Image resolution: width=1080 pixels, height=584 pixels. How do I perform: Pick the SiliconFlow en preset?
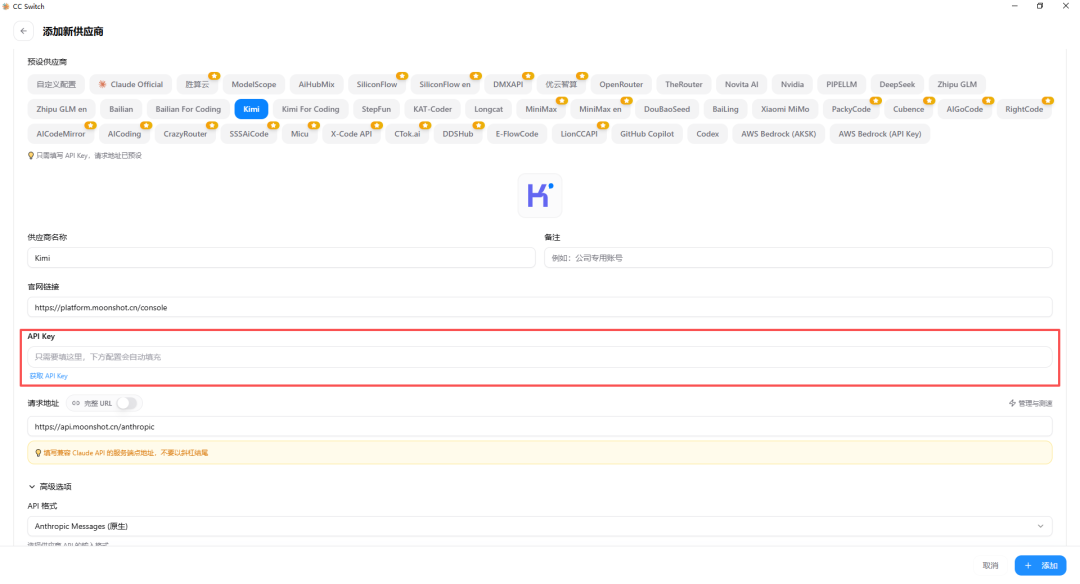445,84
